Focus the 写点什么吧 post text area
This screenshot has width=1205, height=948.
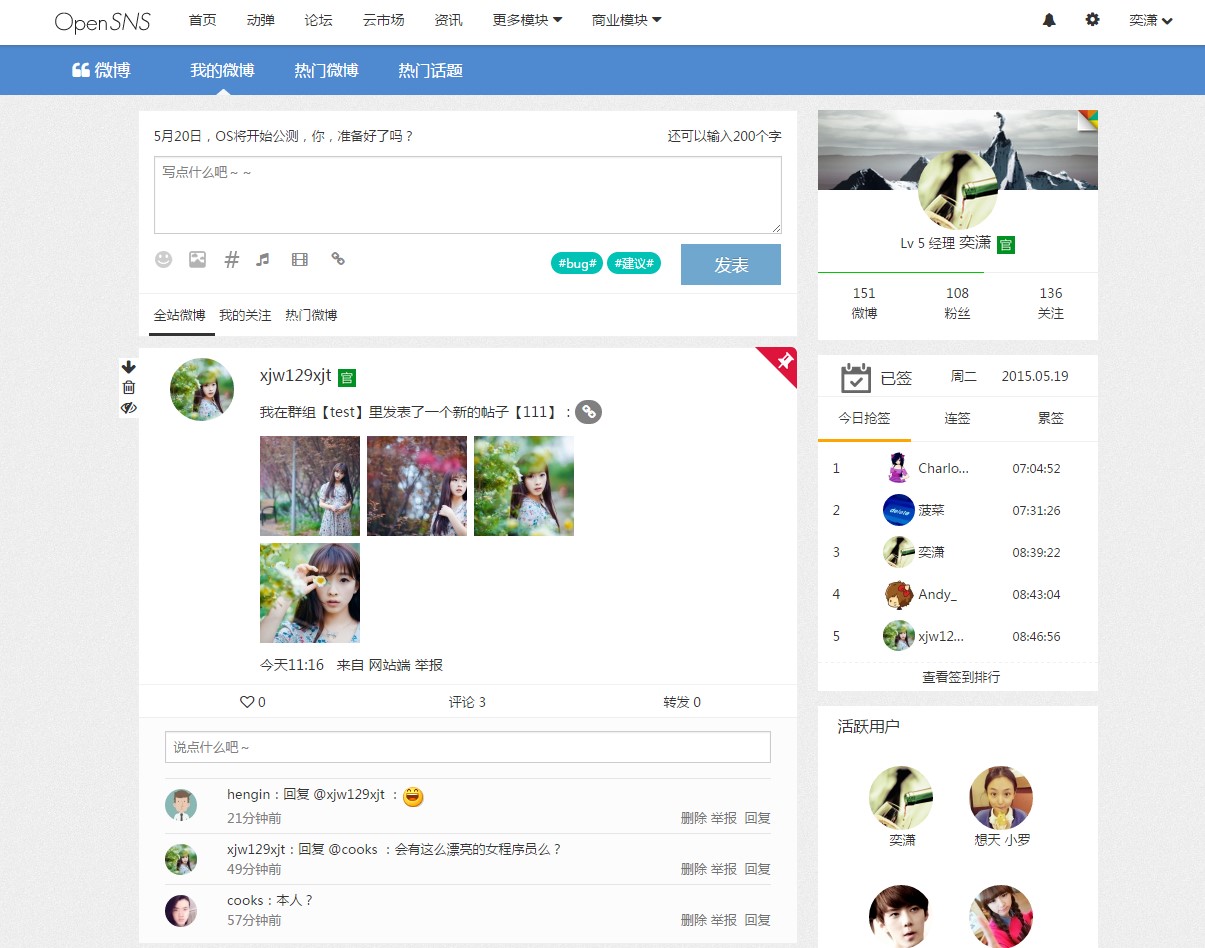tap(468, 195)
